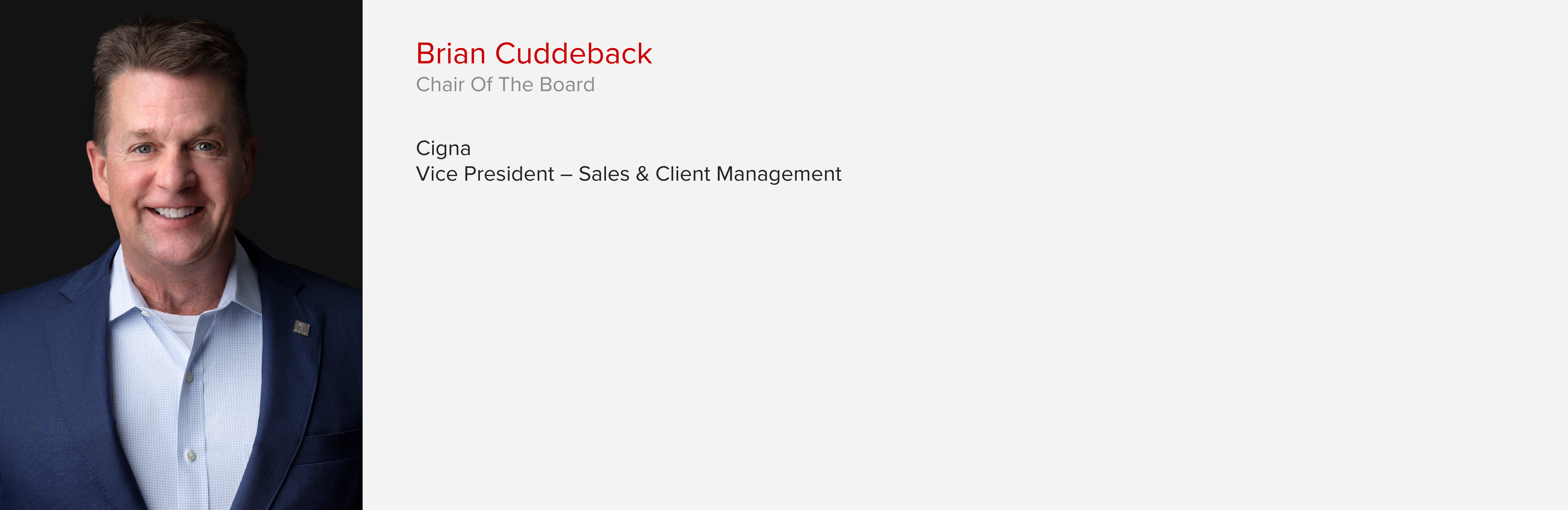Click the word Management

tap(779, 175)
